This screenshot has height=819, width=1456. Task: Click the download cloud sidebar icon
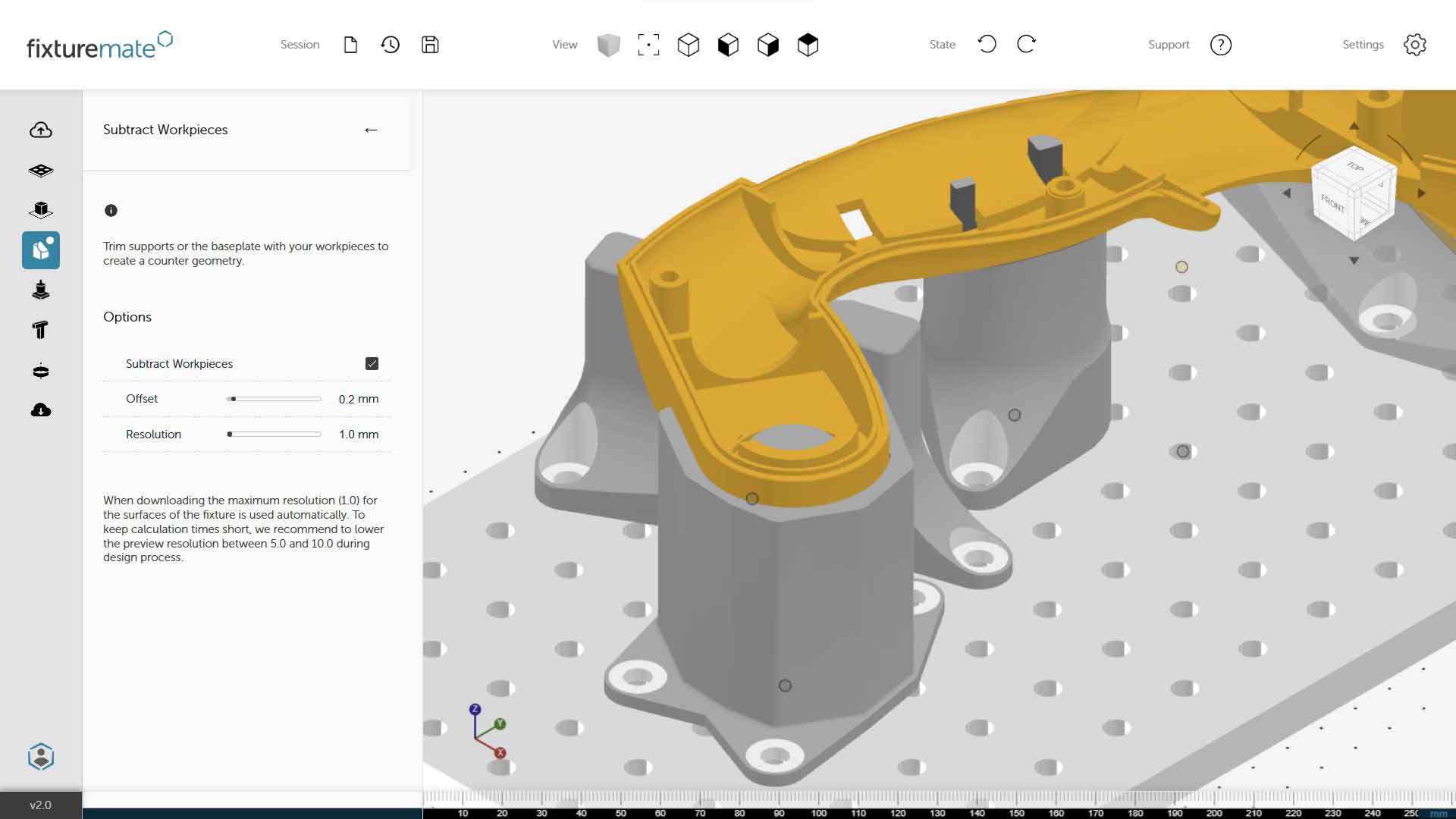coord(41,410)
